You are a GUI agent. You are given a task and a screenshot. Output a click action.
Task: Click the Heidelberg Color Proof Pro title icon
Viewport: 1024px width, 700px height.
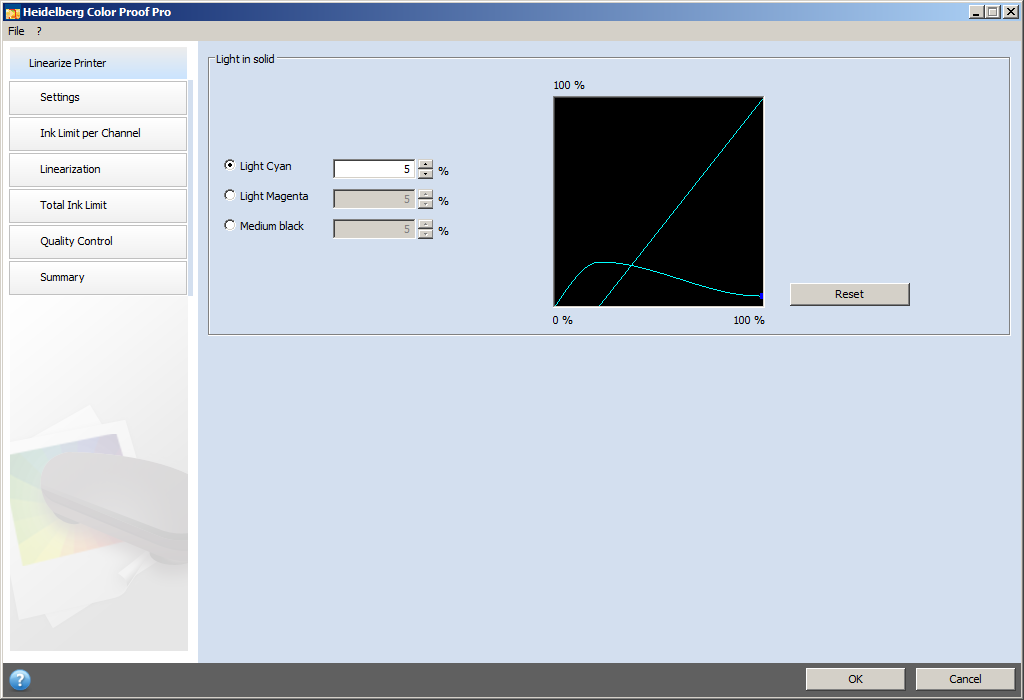point(12,12)
